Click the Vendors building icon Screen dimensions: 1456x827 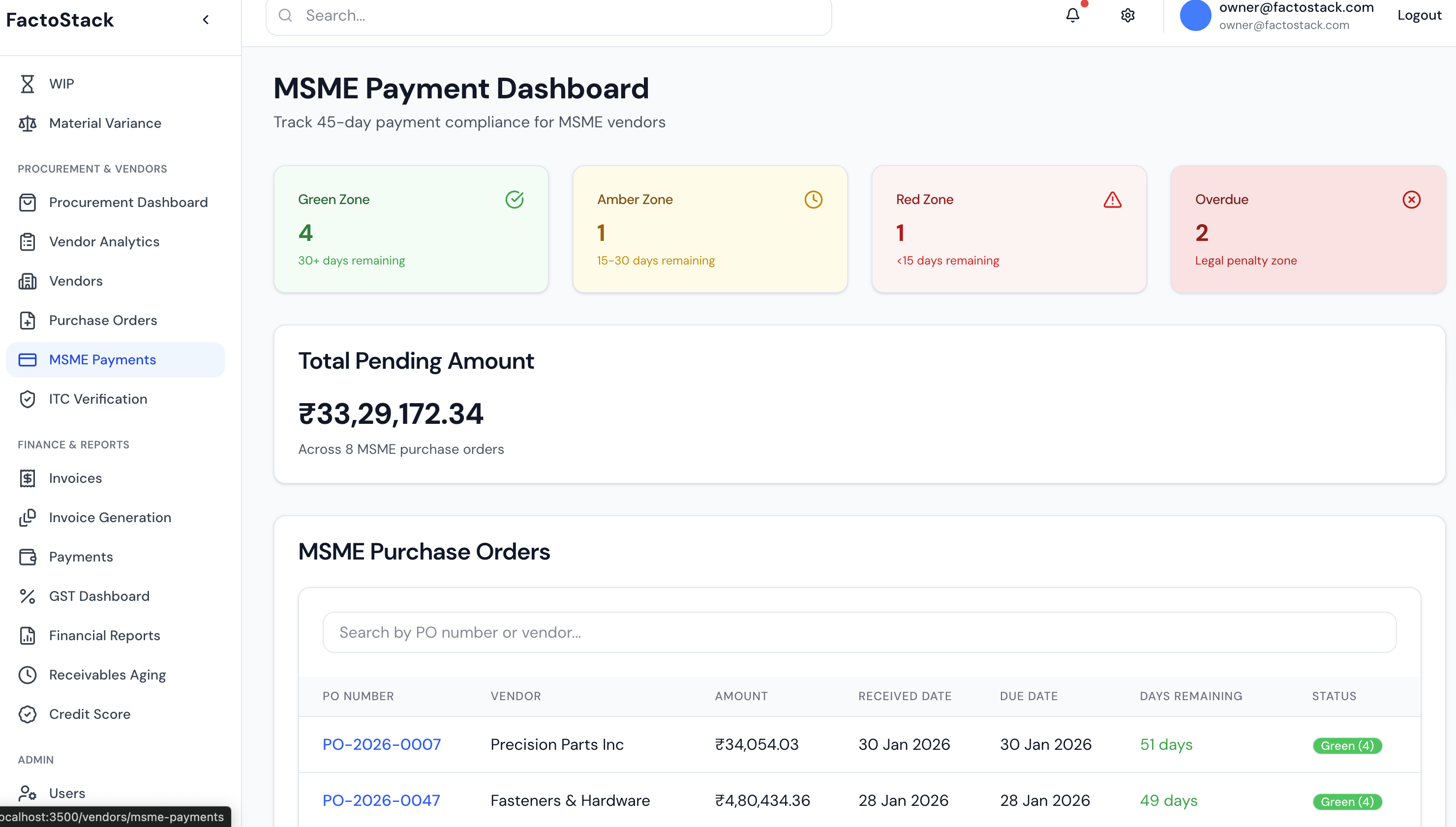pos(27,281)
